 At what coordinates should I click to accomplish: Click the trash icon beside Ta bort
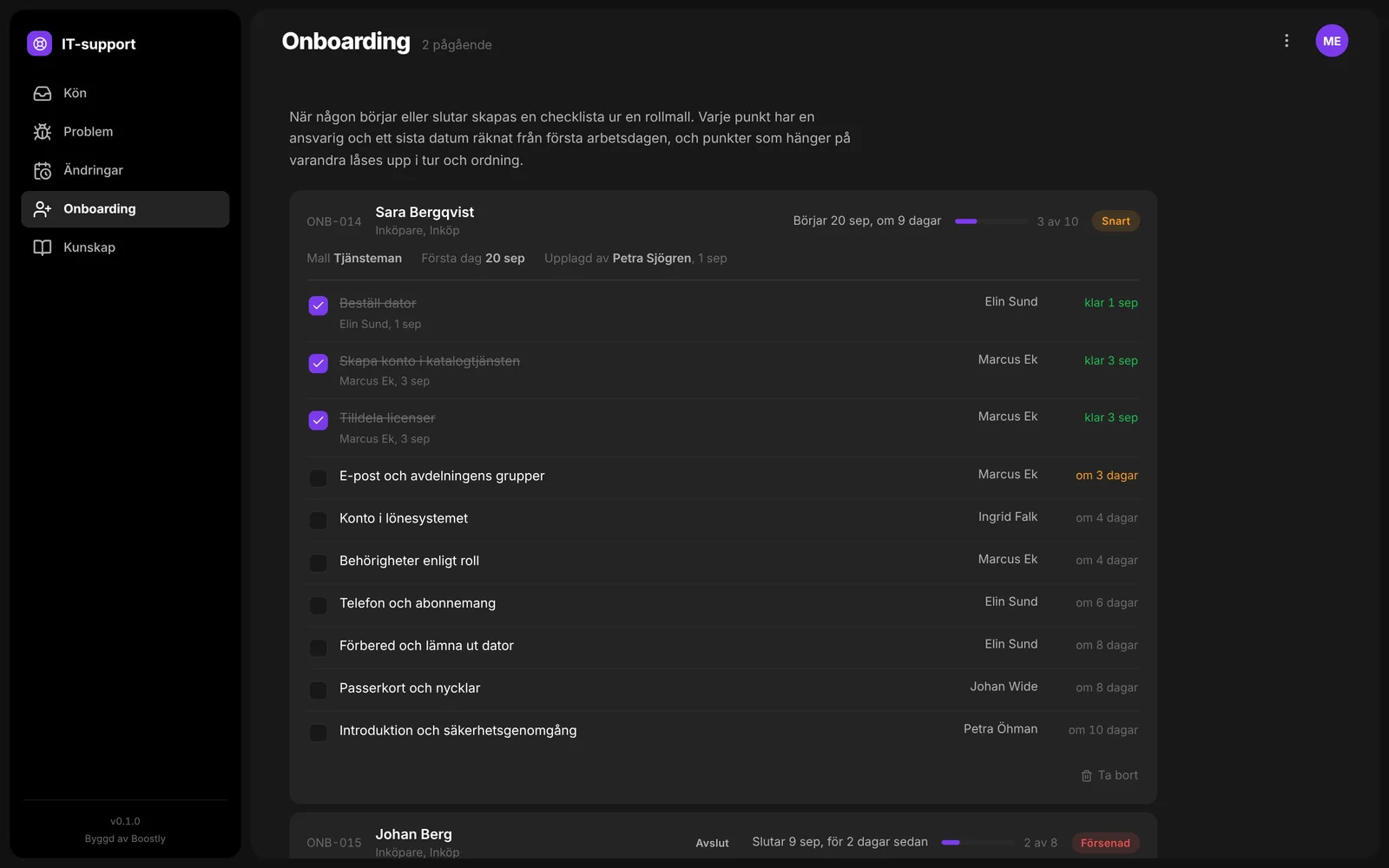[x=1086, y=776]
